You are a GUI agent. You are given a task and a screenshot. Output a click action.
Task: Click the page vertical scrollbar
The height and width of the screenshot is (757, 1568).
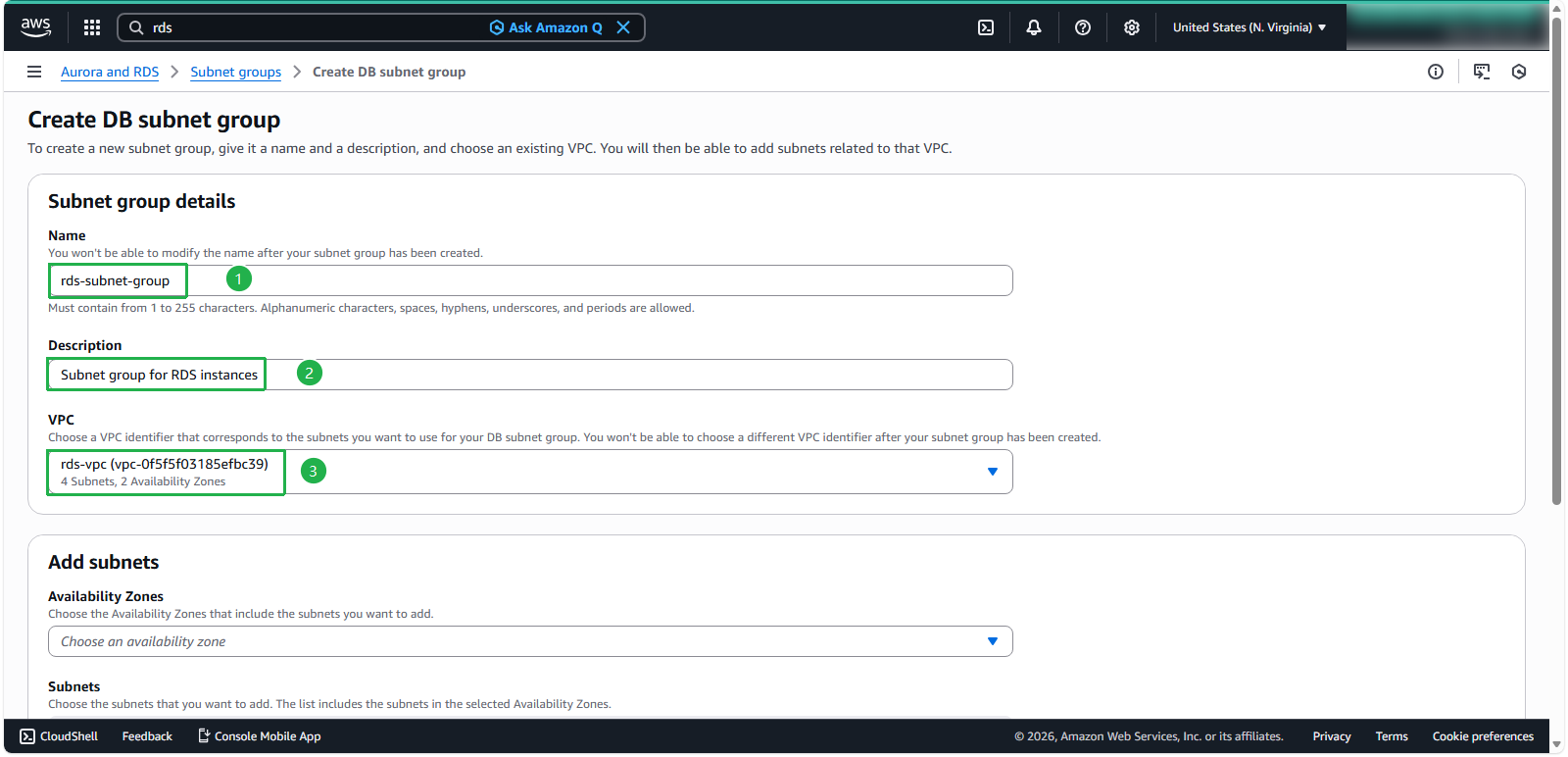click(1557, 262)
